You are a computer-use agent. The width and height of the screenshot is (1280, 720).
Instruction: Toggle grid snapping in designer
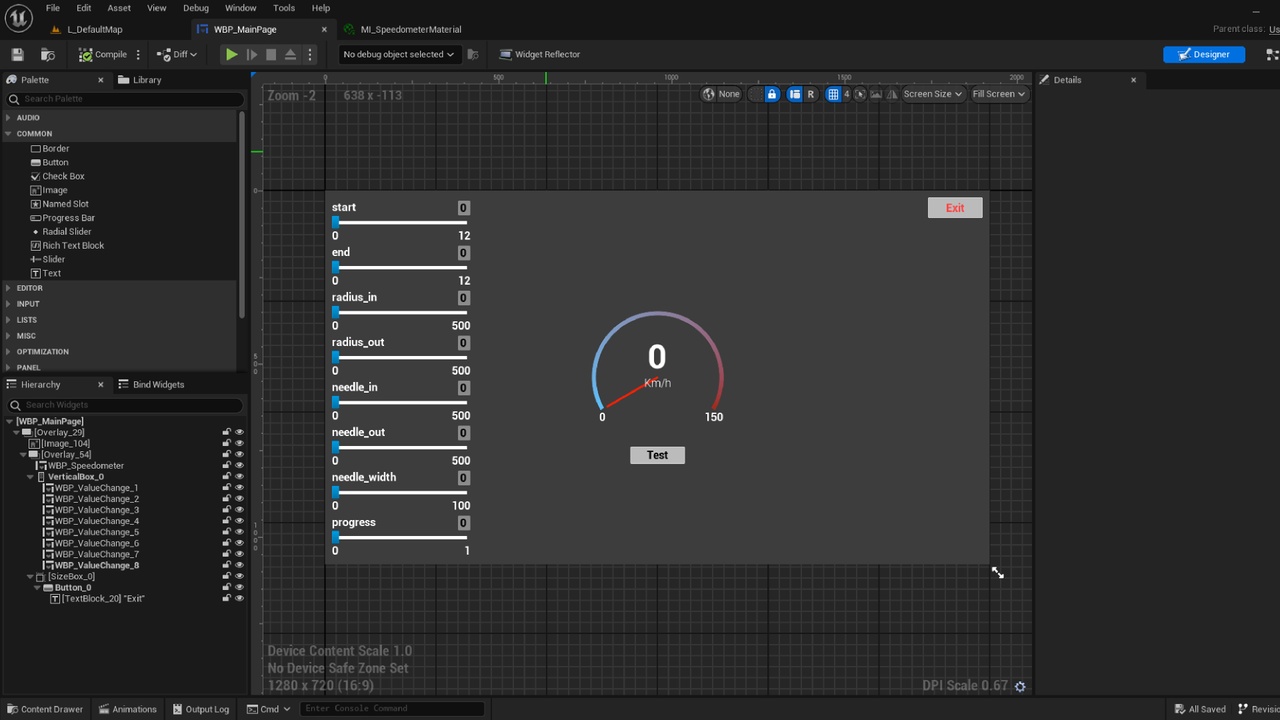coord(833,94)
